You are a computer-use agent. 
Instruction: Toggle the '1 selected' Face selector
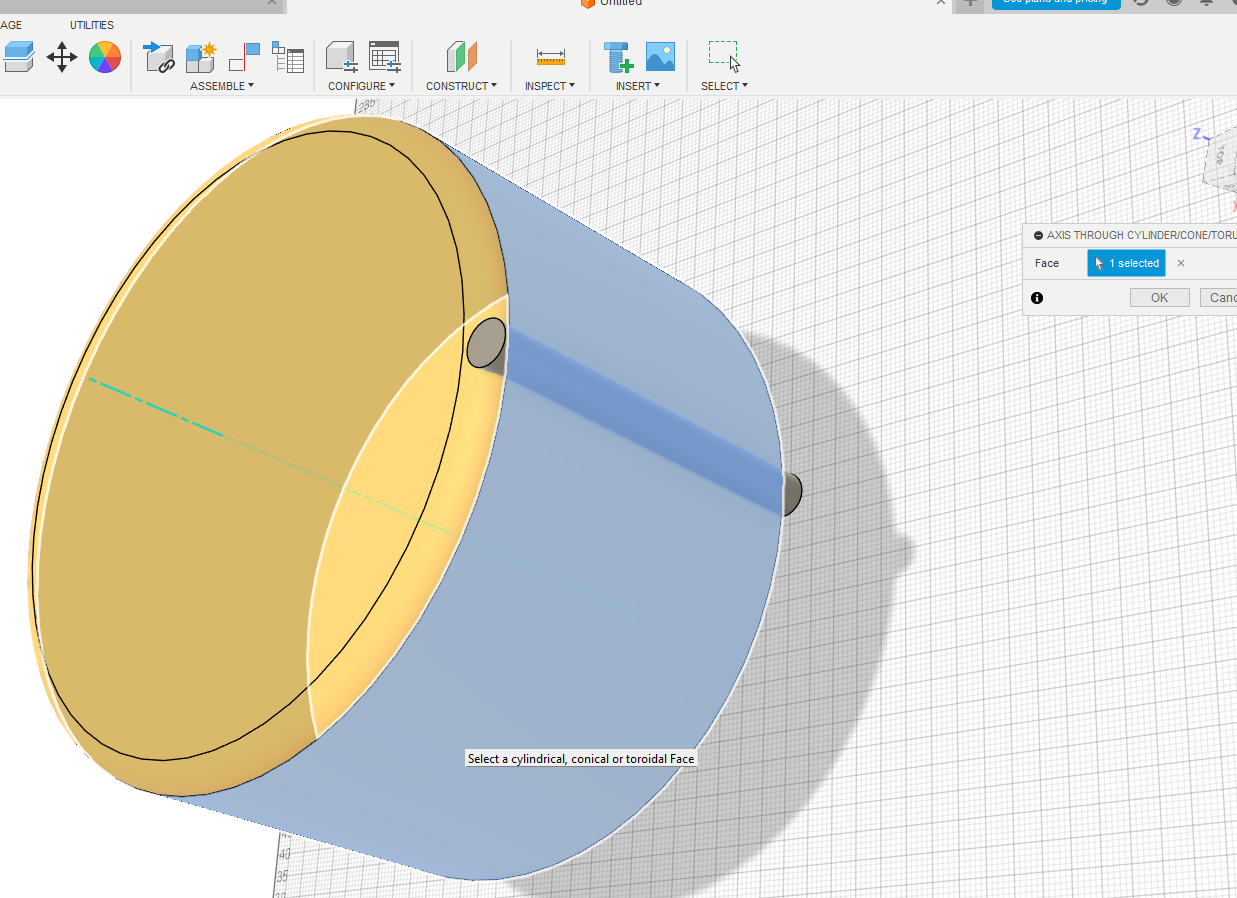(x=1126, y=263)
